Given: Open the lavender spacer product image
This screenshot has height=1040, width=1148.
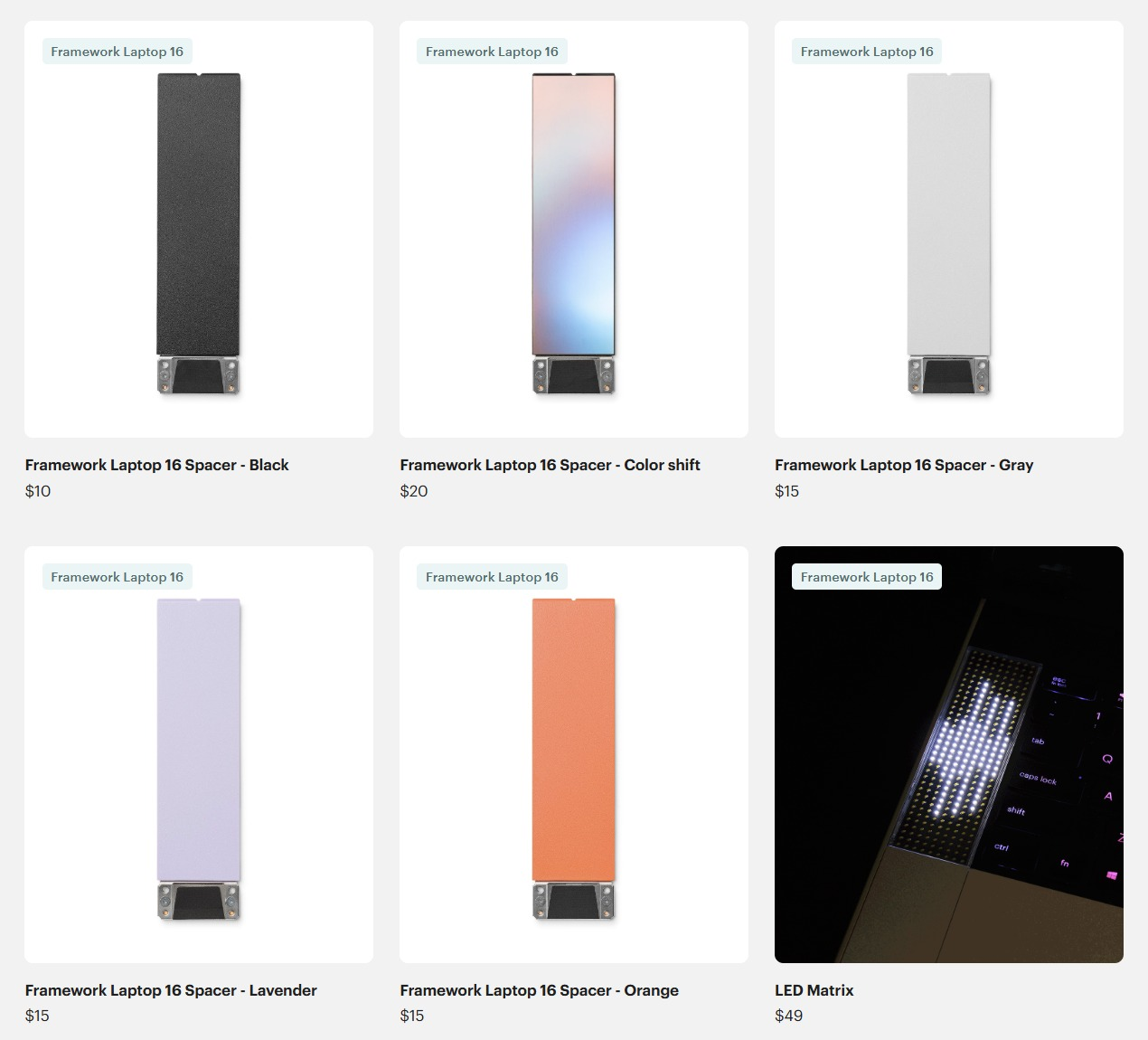Looking at the screenshot, I should click(199, 754).
